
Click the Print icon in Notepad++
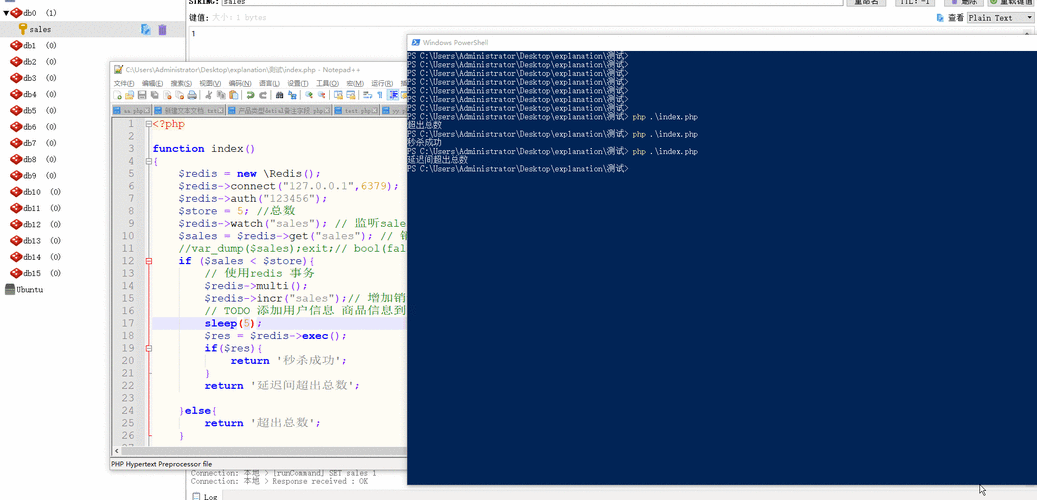point(192,95)
